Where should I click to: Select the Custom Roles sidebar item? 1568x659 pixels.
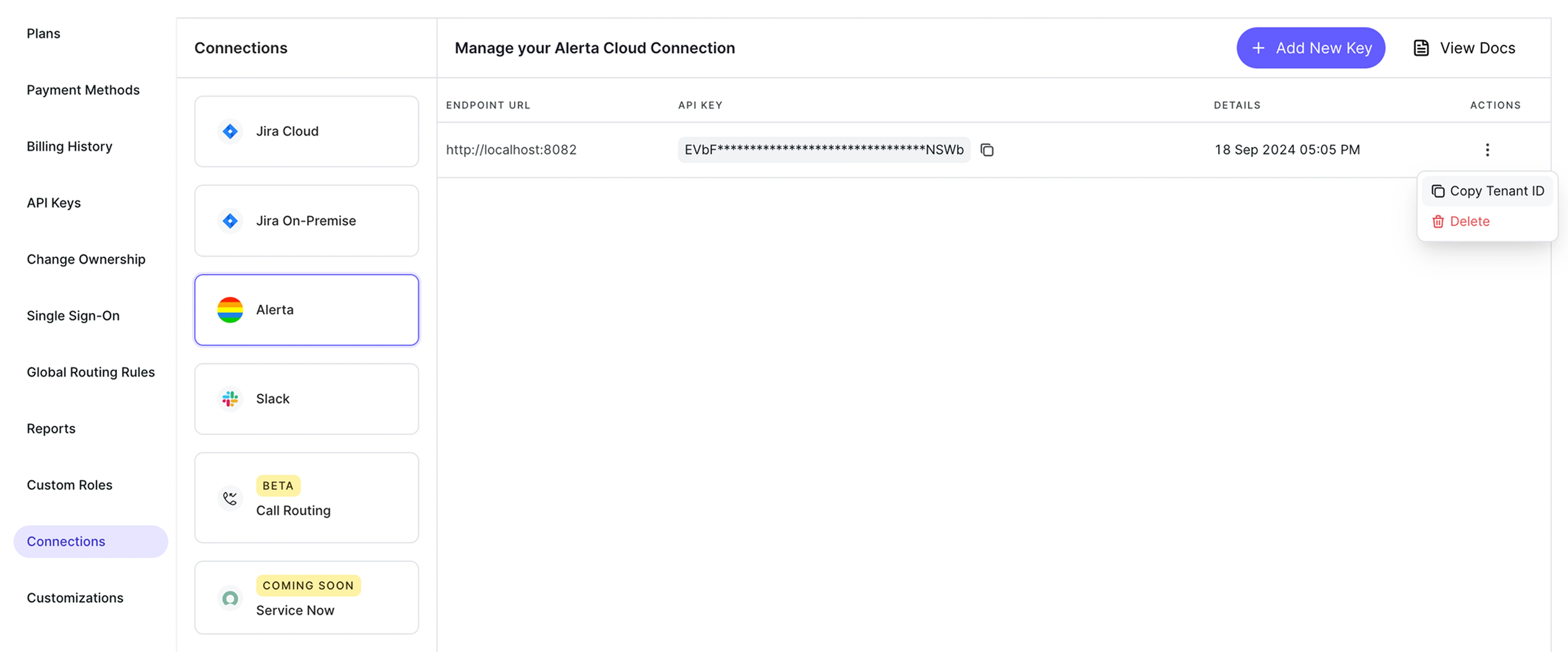coord(70,485)
